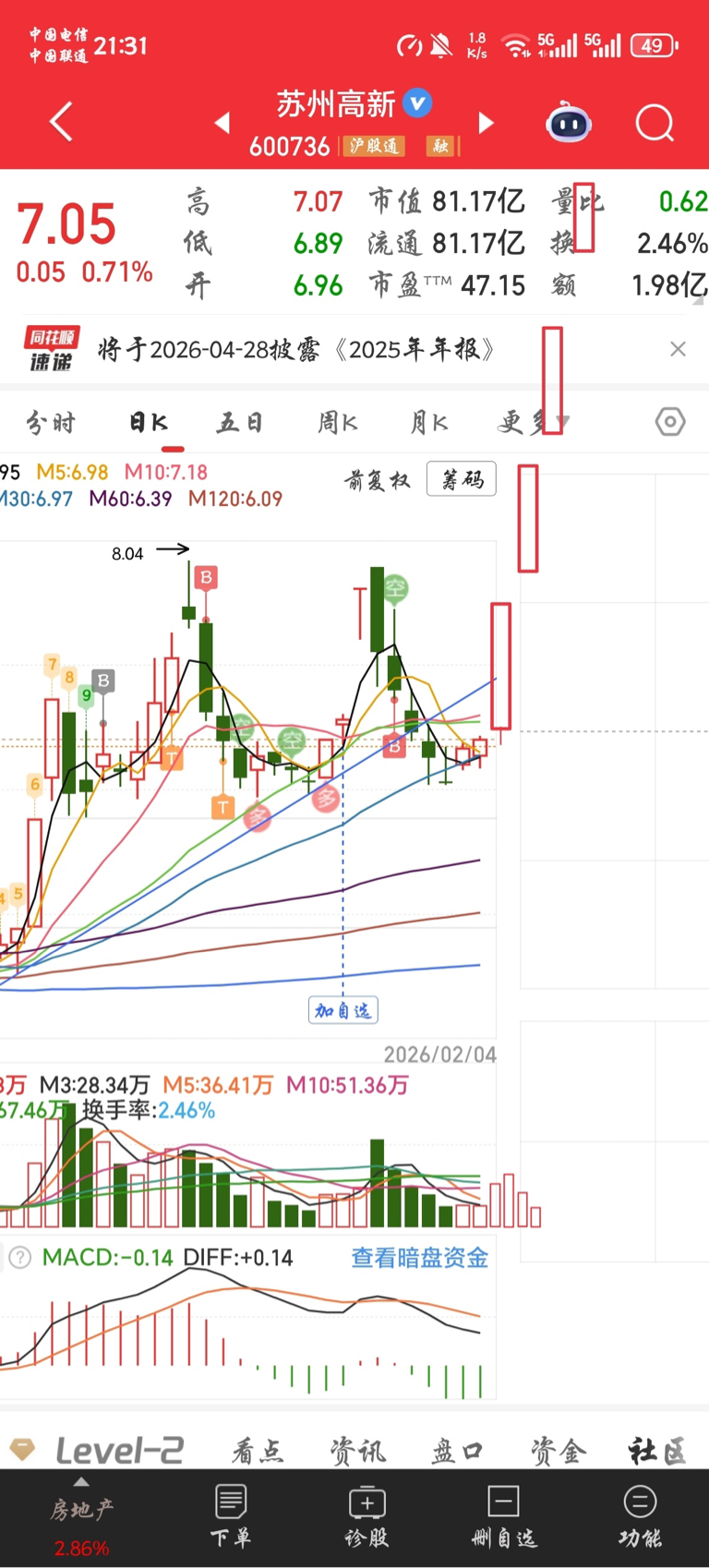Tap 加自选 label on chart
The width and height of the screenshot is (709, 1568).
(342, 1010)
